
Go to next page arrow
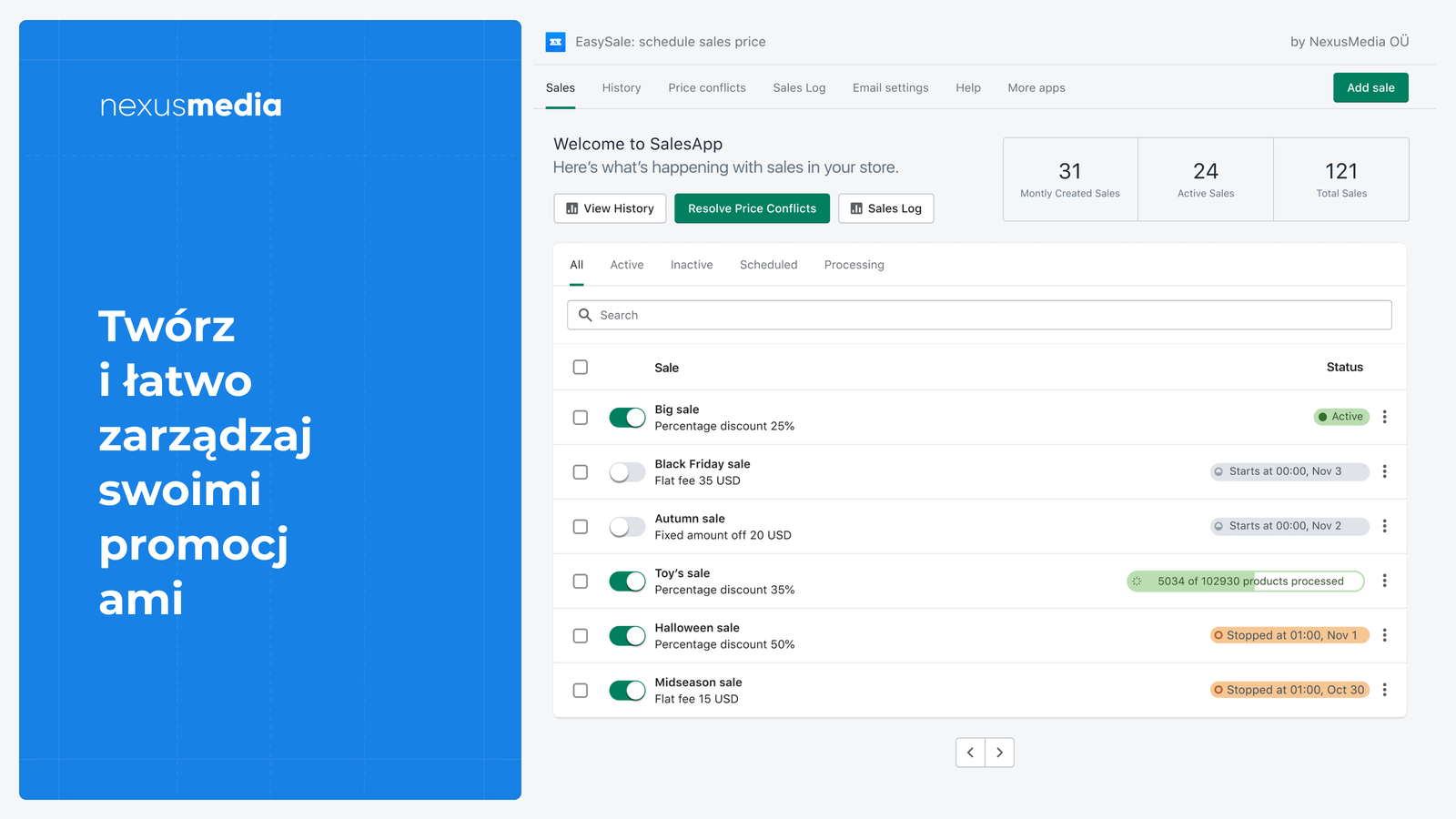999,753
